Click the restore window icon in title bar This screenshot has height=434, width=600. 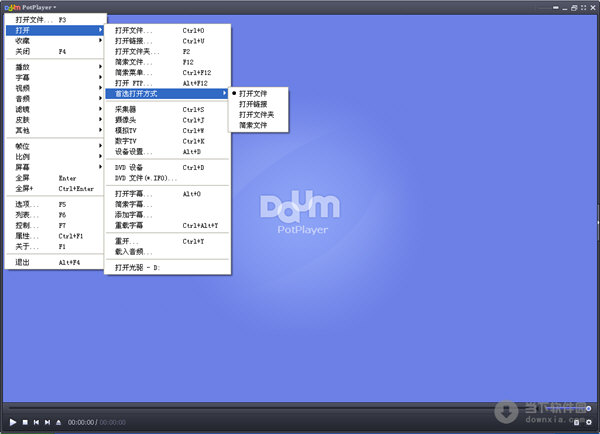coord(574,7)
